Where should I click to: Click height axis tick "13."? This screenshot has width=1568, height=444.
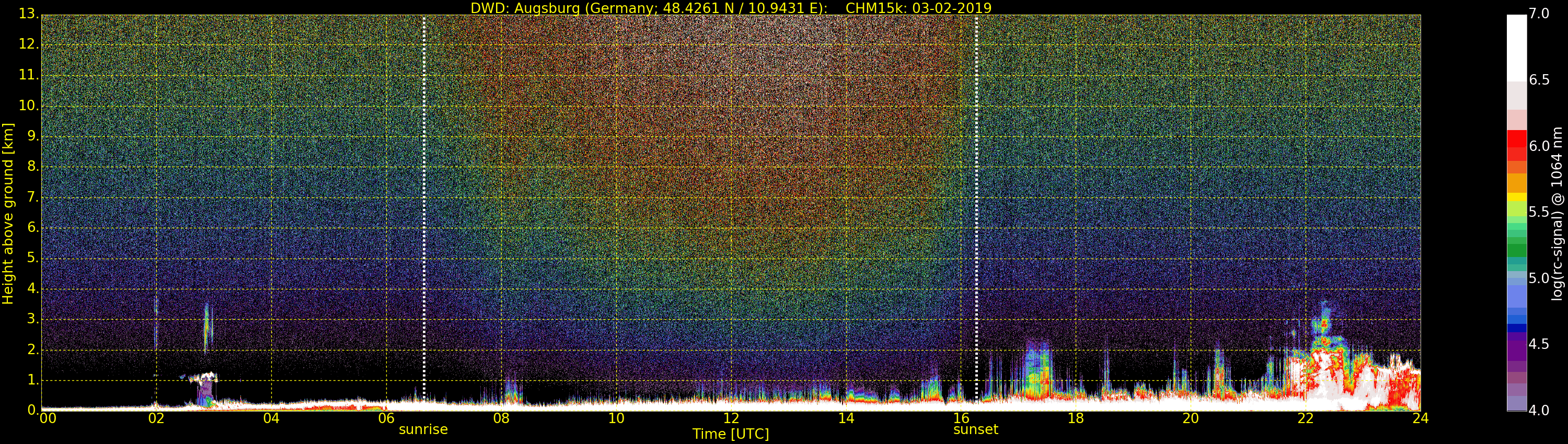[29, 14]
